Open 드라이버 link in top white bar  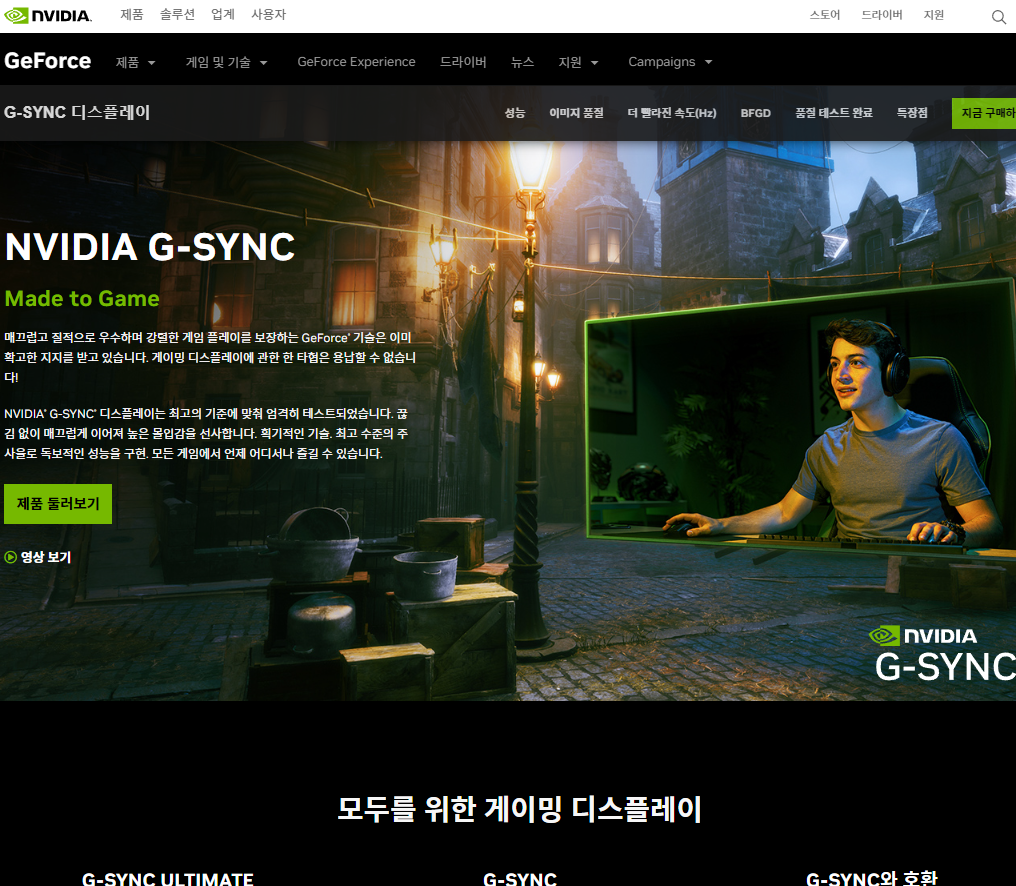881,15
